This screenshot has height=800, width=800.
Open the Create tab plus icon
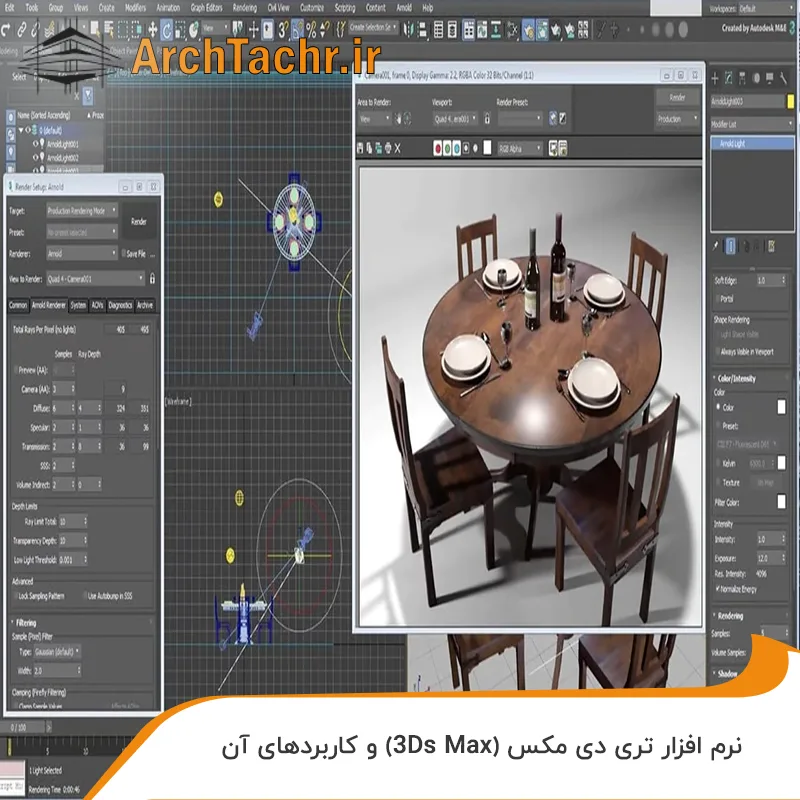click(x=715, y=79)
